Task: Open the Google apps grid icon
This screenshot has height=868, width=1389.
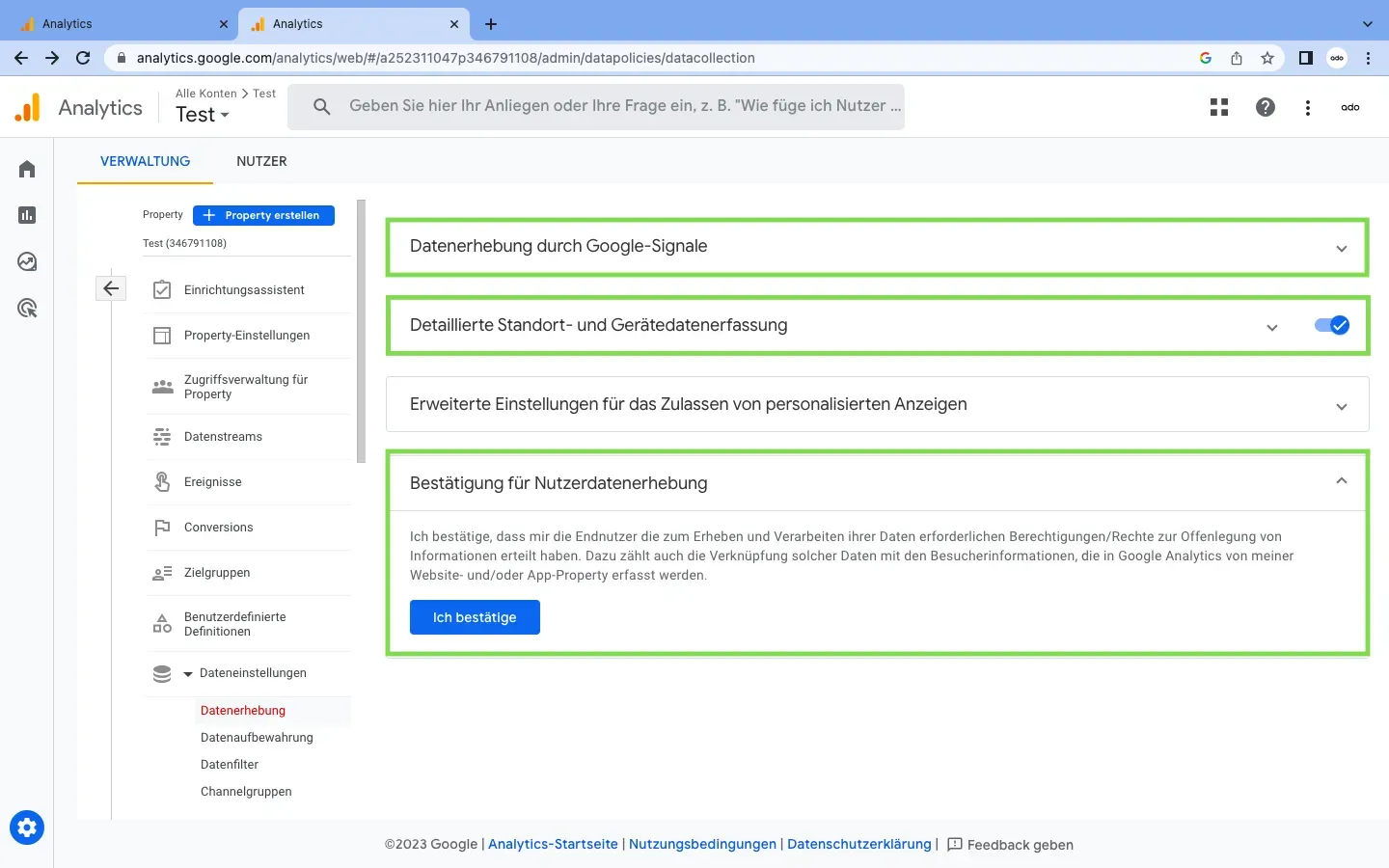Action: (1219, 107)
